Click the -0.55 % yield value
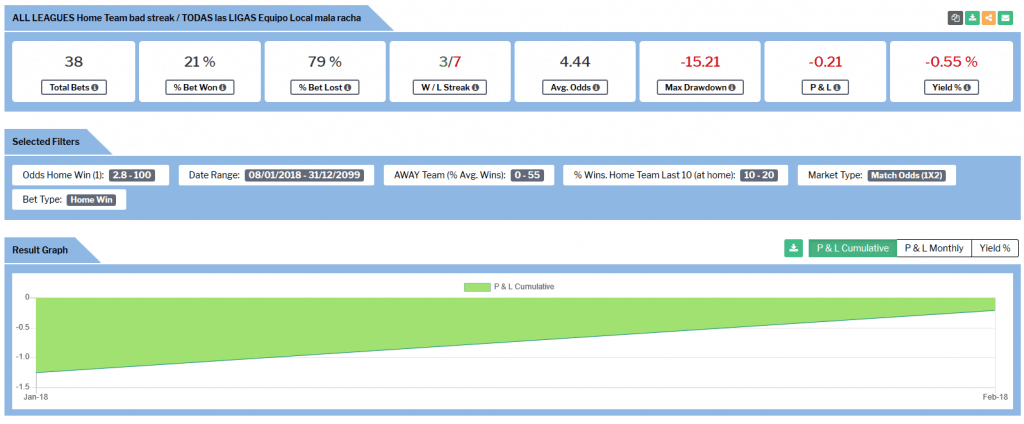 [951, 62]
